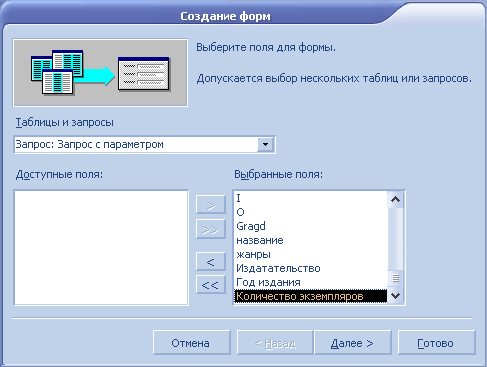Click the >> add all fields button
Screen dimensions: 487x367
click(211, 229)
